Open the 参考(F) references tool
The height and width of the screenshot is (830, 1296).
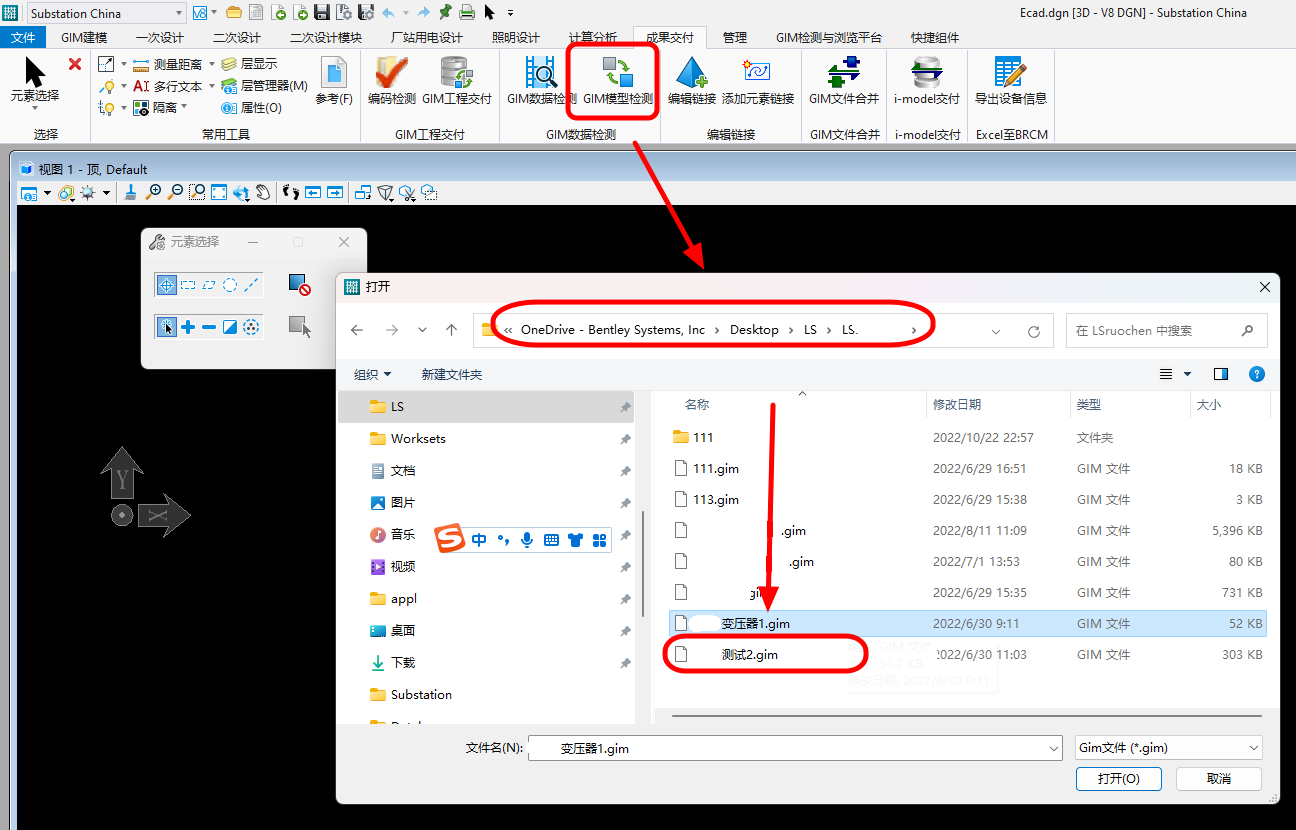[x=334, y=81]
